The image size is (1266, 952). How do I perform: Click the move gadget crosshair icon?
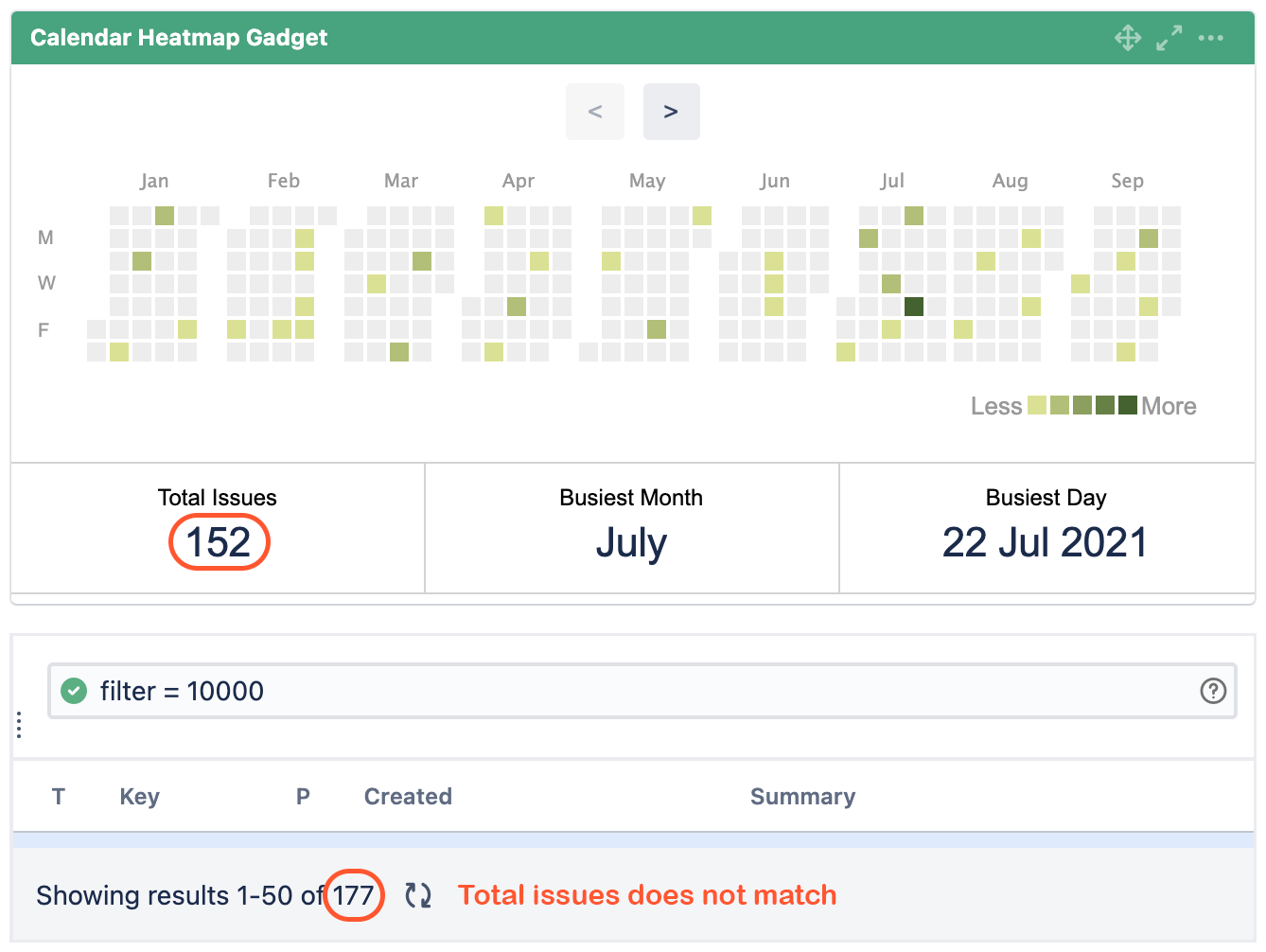click(1127, 38)
